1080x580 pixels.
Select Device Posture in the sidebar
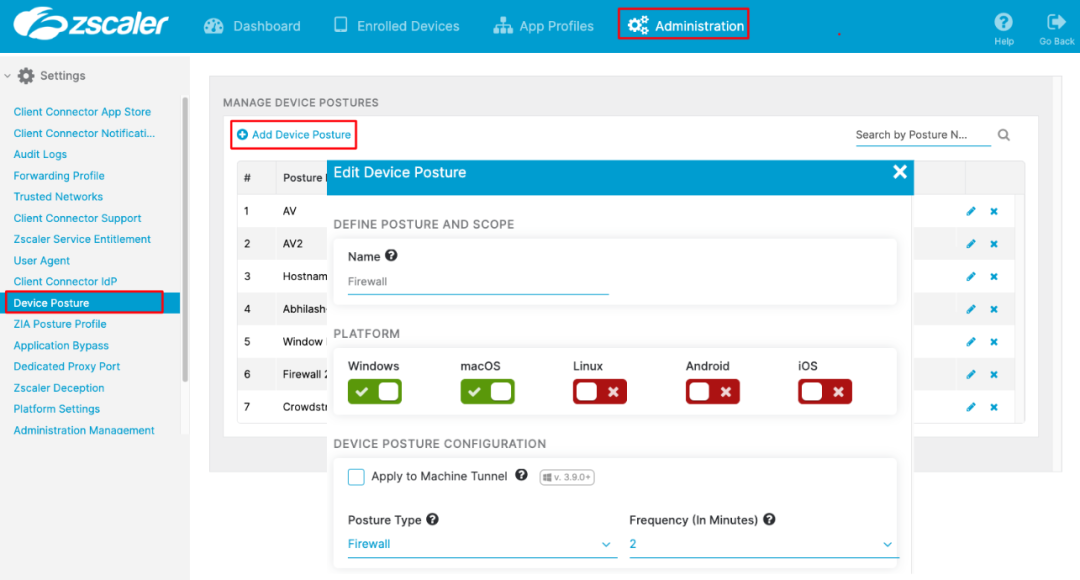coord(55,302)
